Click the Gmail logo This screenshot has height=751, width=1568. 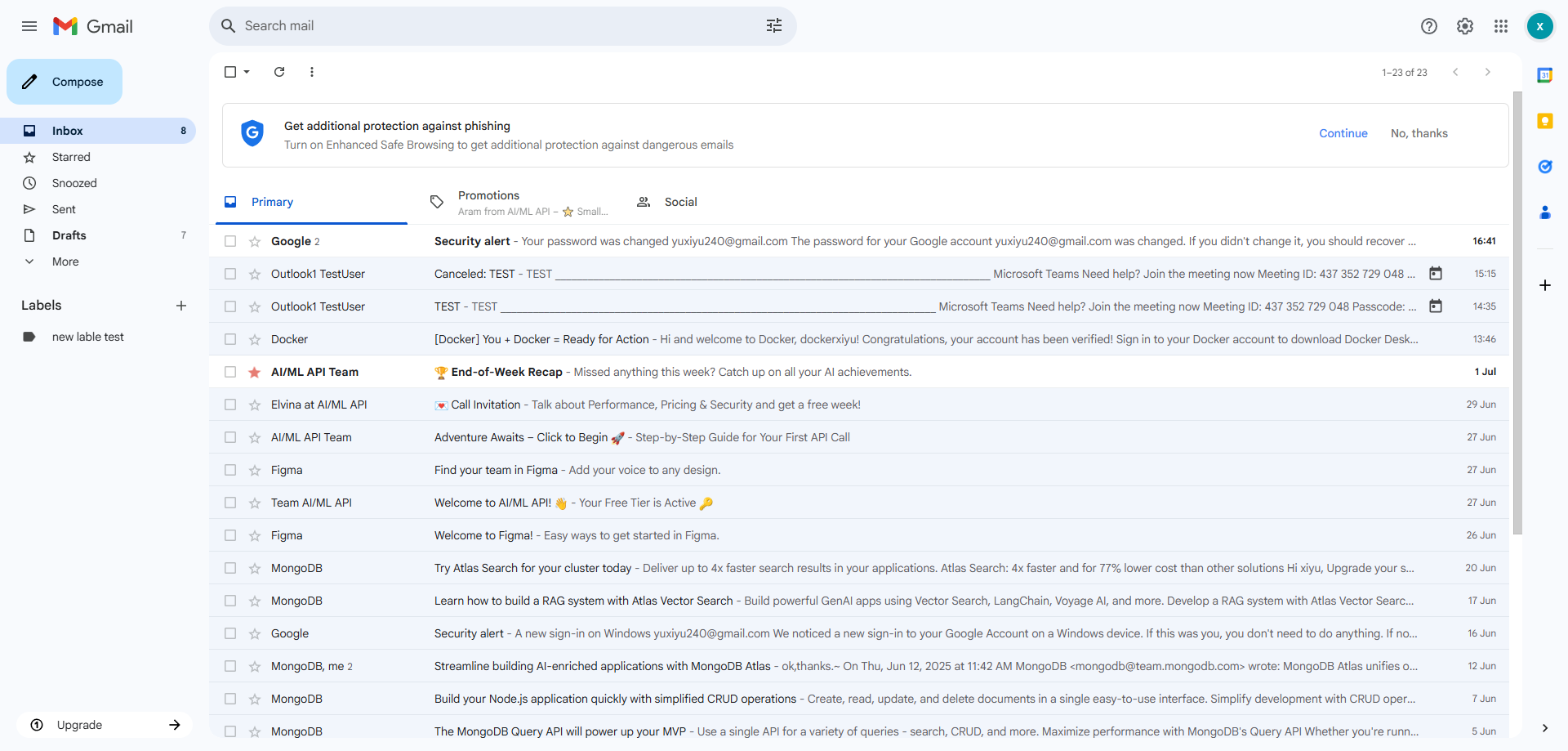click(x=93, y=26)
